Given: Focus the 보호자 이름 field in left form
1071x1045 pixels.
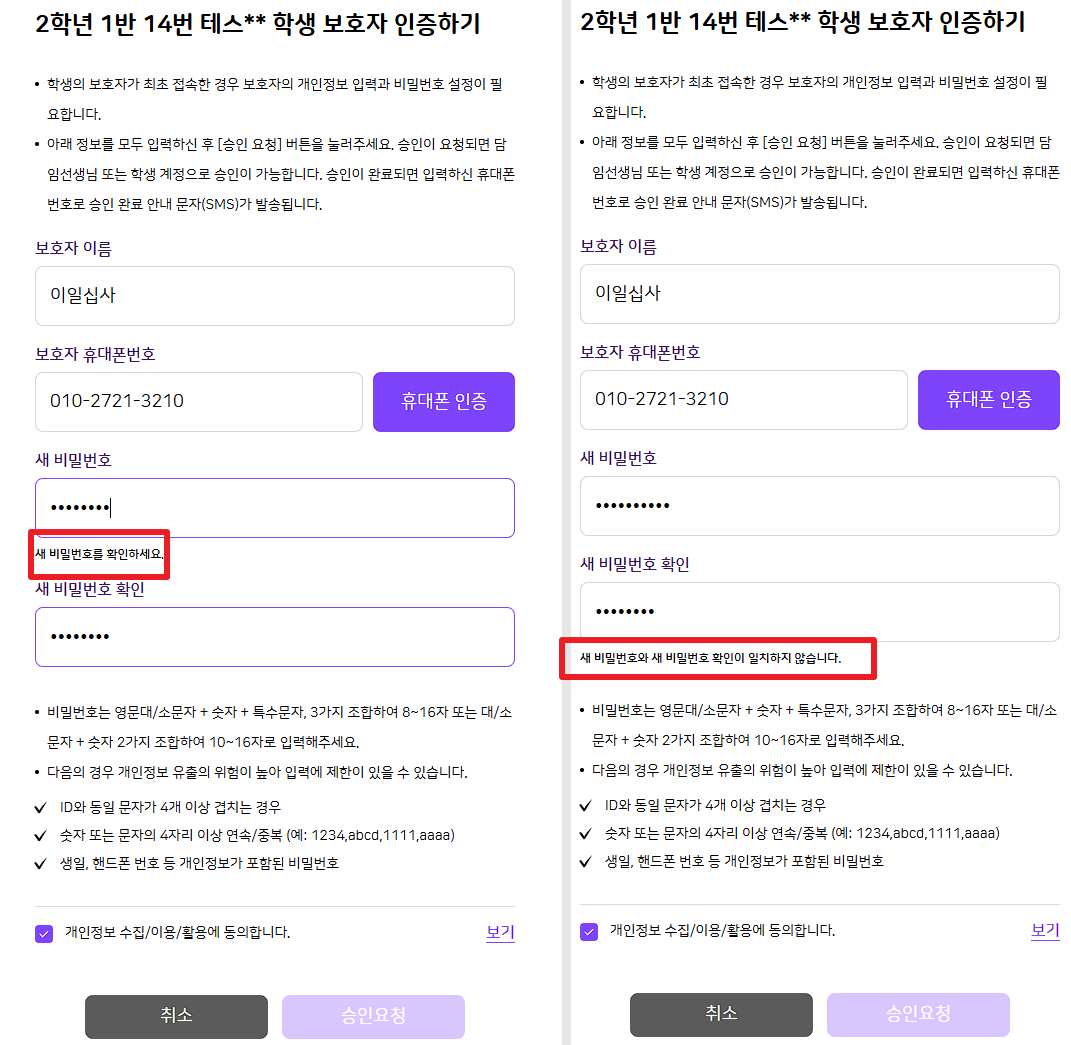Looking at the screenshot, I should [274, 296].
